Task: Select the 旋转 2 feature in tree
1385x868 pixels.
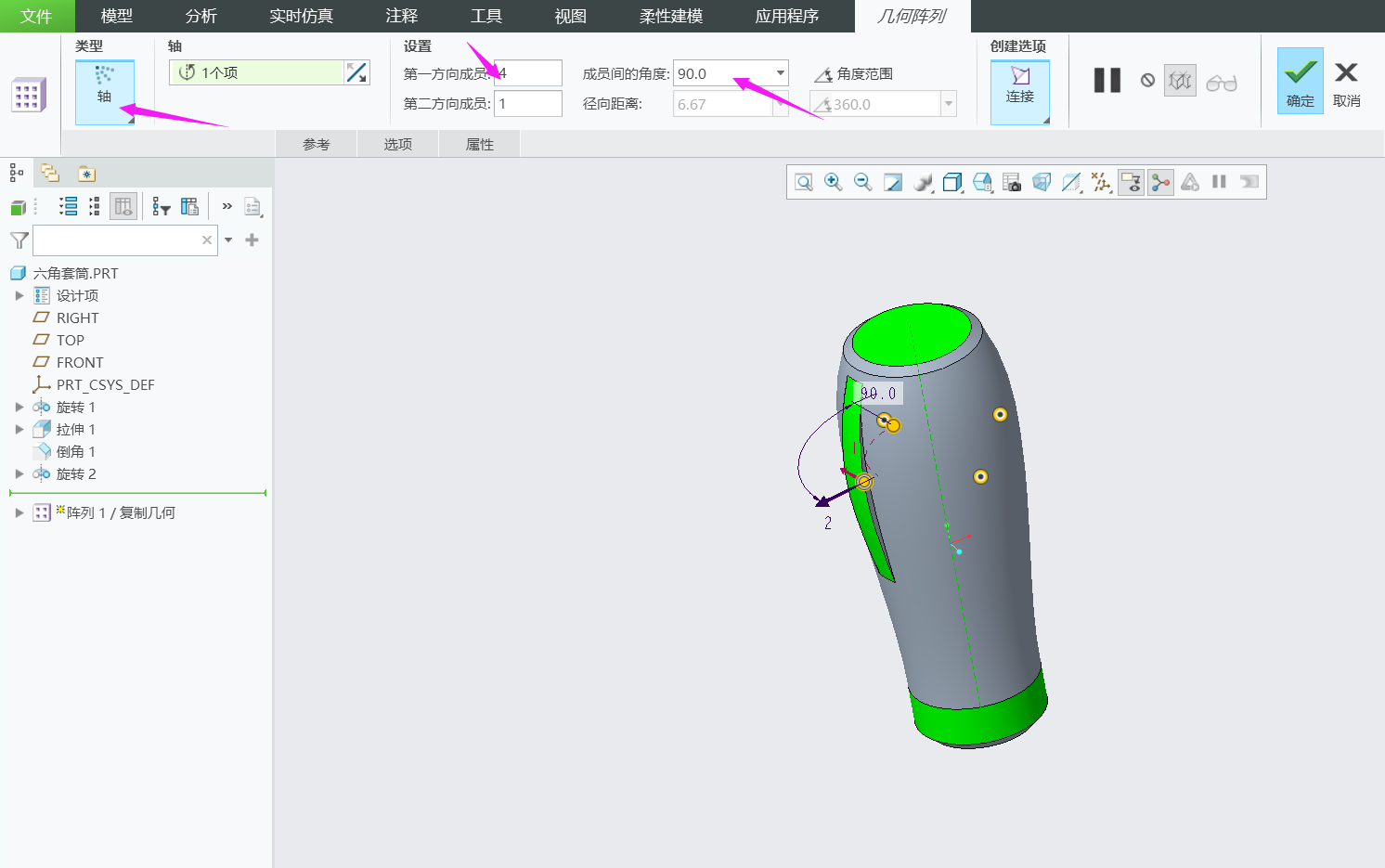Action: pos(76,474)
